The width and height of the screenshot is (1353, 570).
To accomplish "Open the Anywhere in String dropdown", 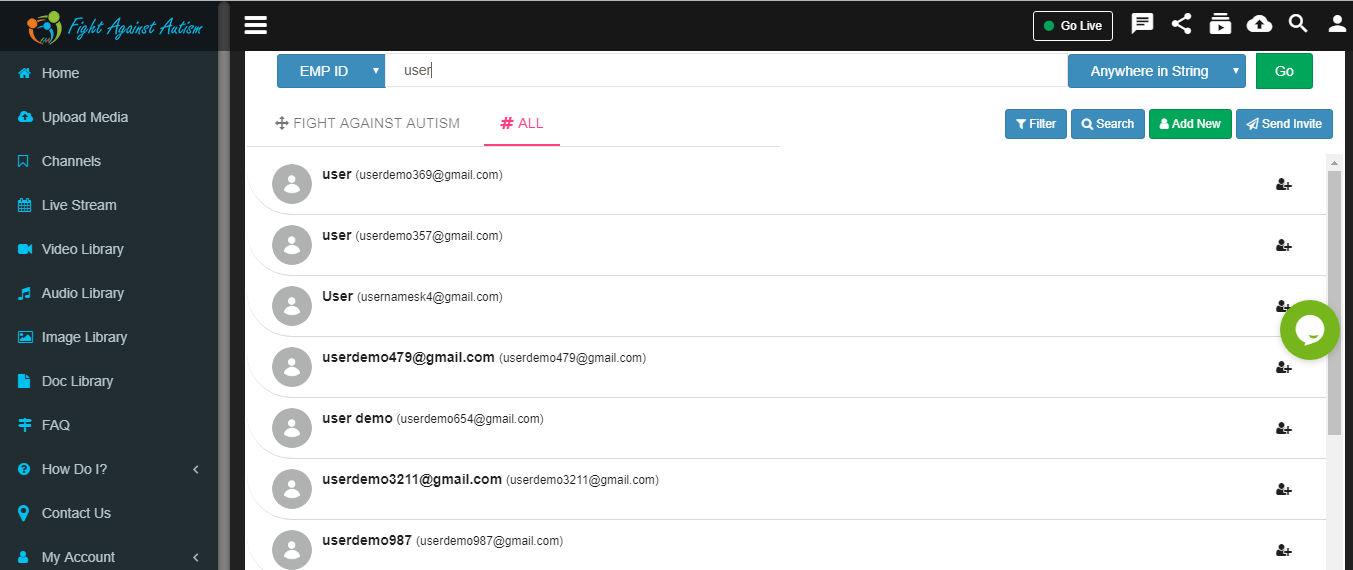I will coord(1157,71).
